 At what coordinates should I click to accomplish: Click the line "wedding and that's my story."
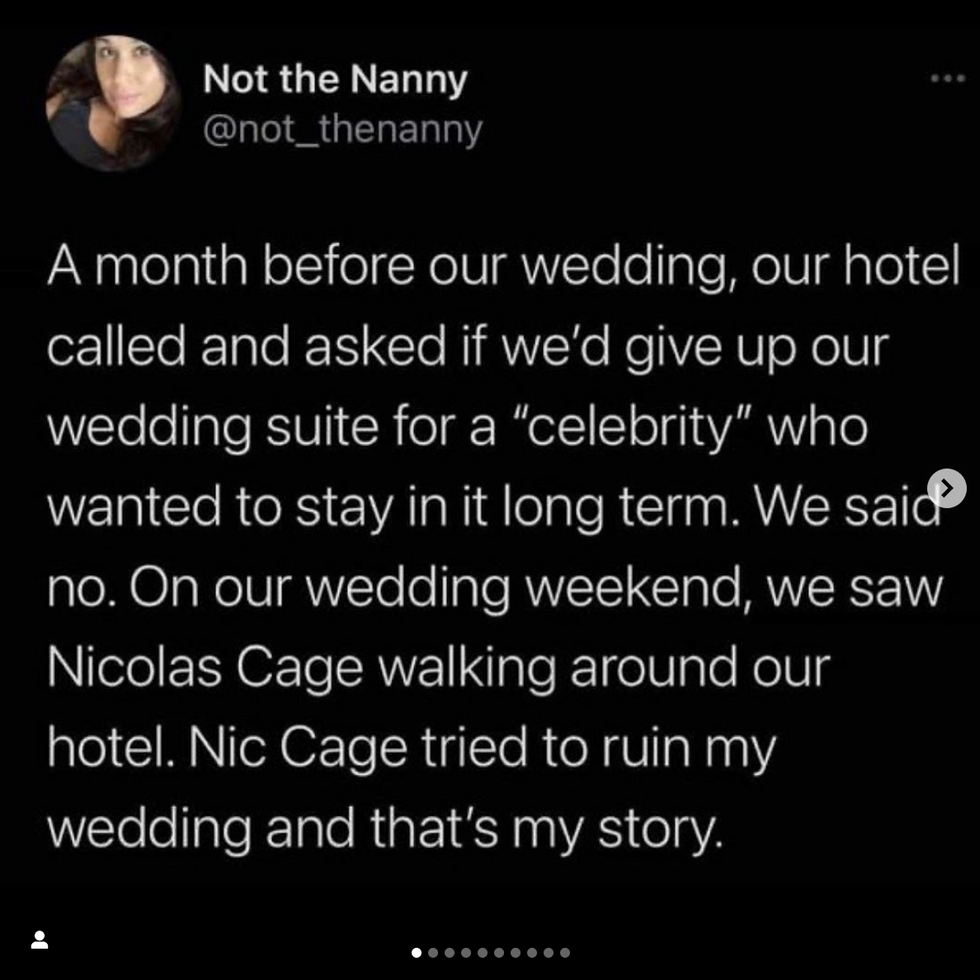(x=385, y=829)
